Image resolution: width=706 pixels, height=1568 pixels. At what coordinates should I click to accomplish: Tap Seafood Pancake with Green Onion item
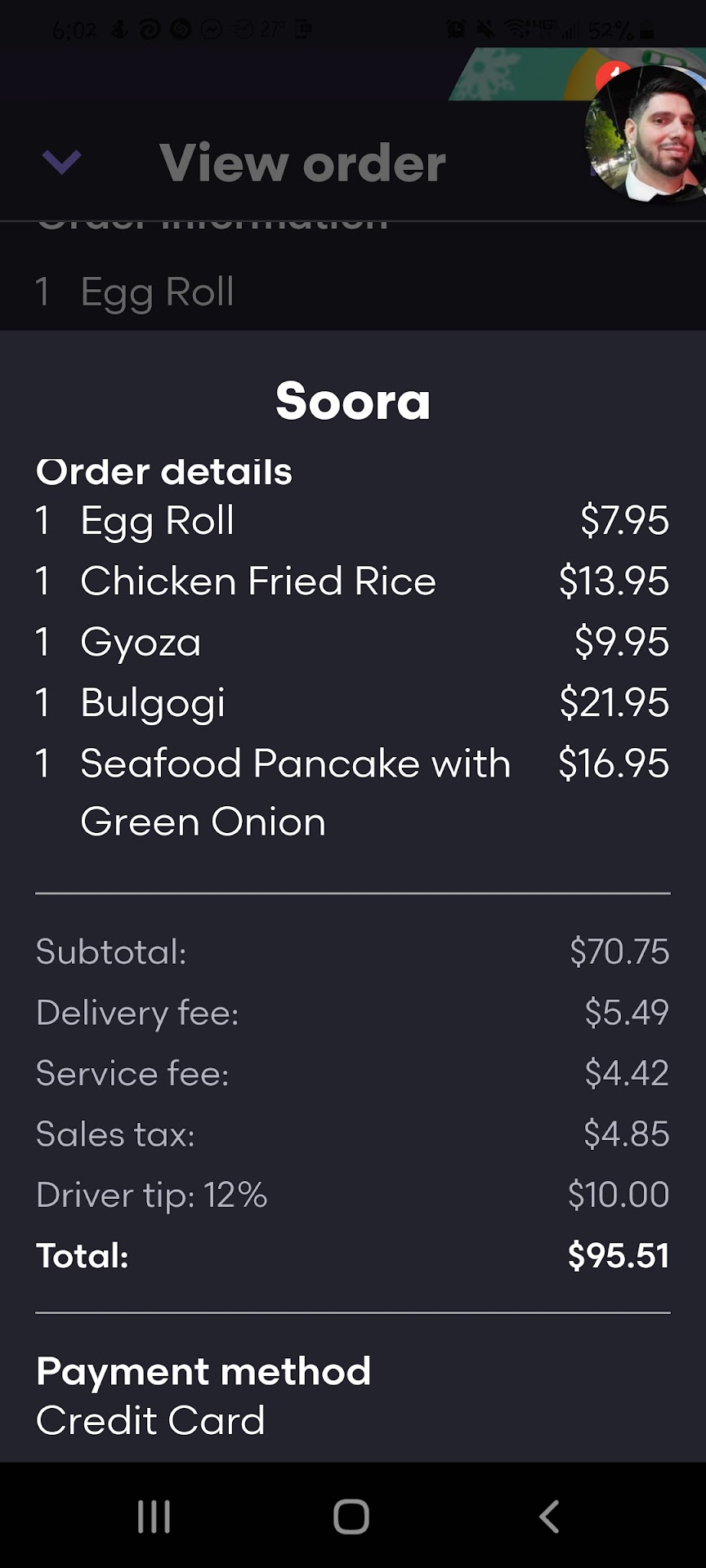point(294,791)
